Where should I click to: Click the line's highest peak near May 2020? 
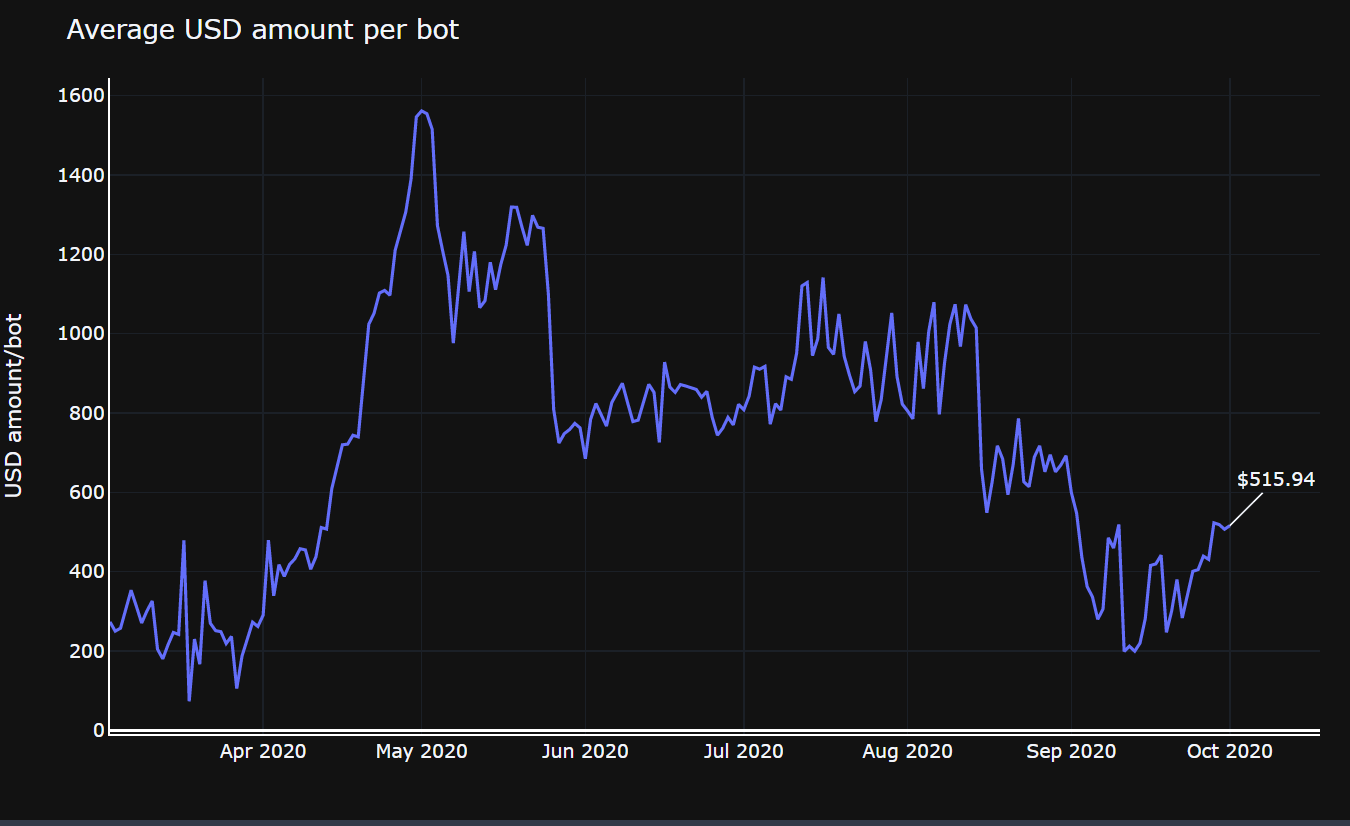[422, 111]
